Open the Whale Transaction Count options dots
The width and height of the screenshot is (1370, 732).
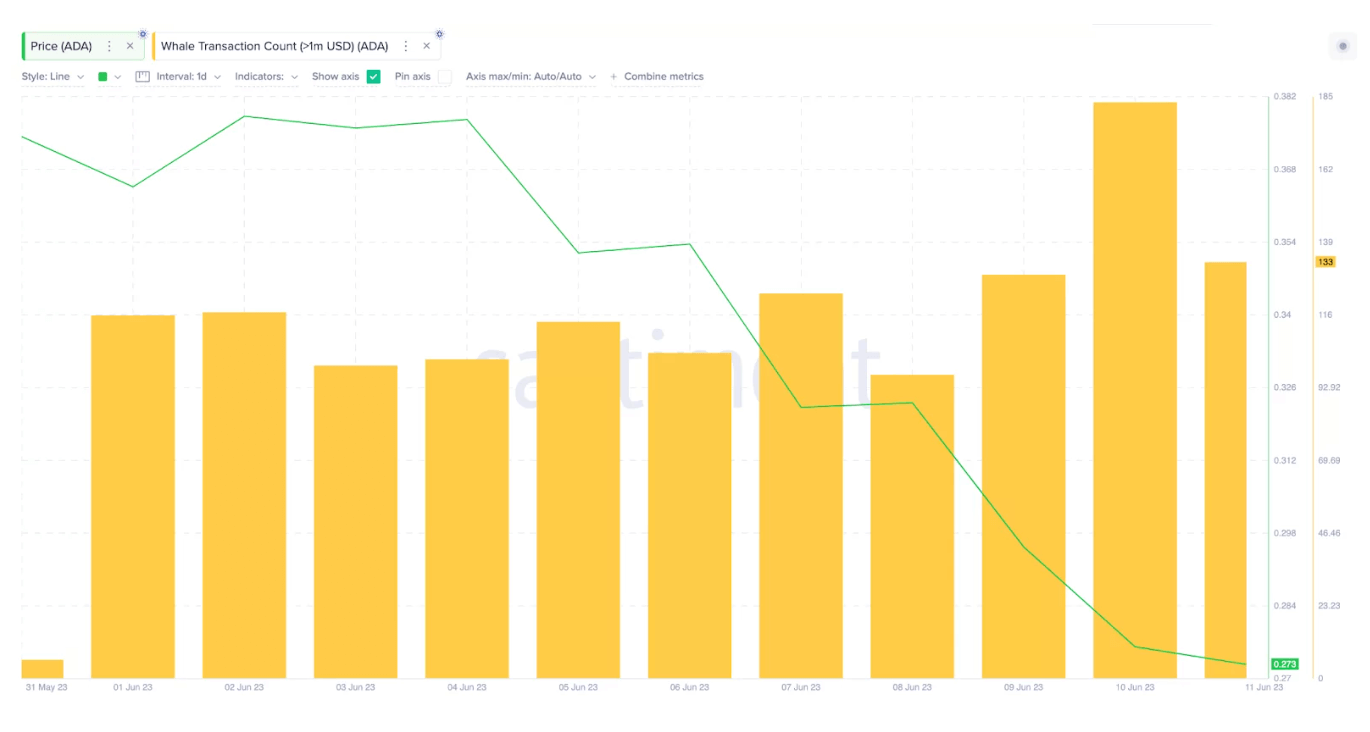[405, 46]
